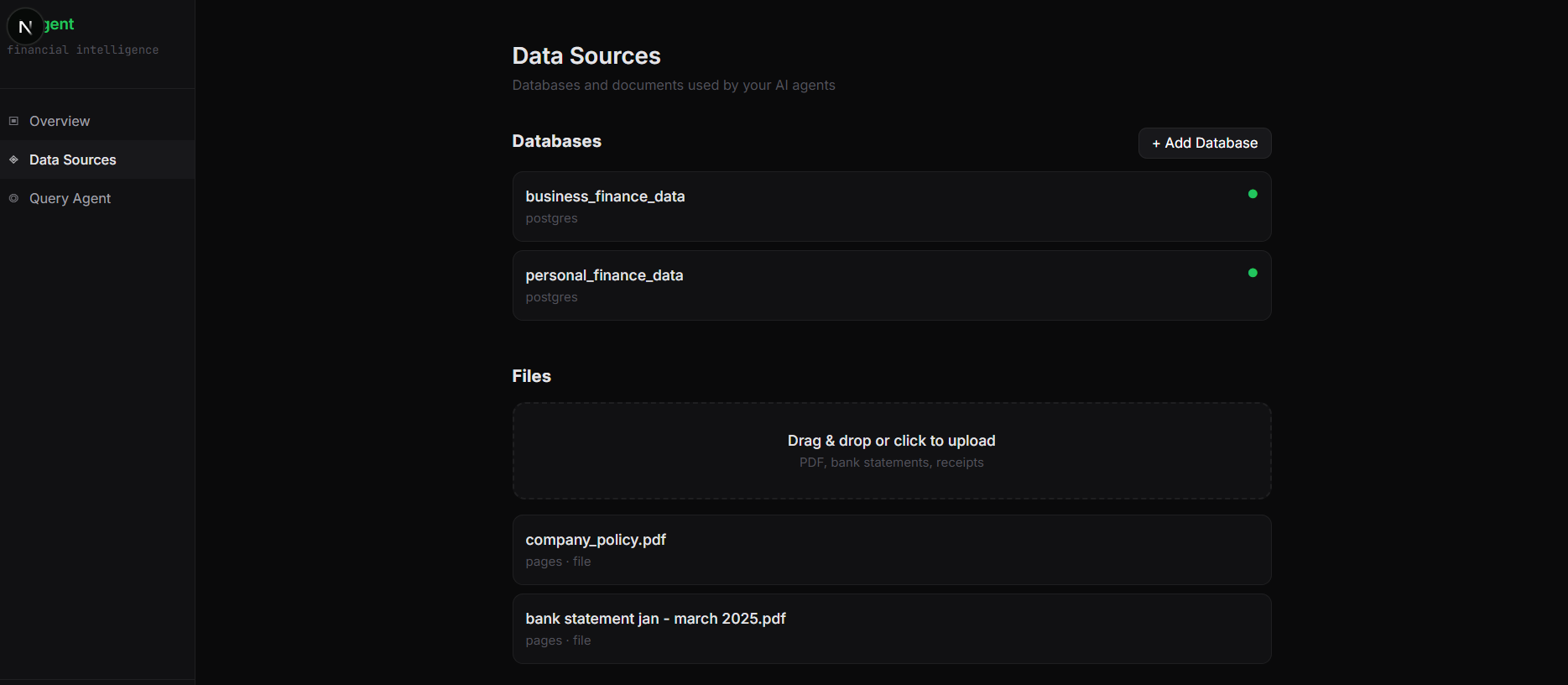This screenshot has height=685, width=1568.
Task: Click the drag & drop upload area
Action: pyautogui.click(x=891, y=451)
